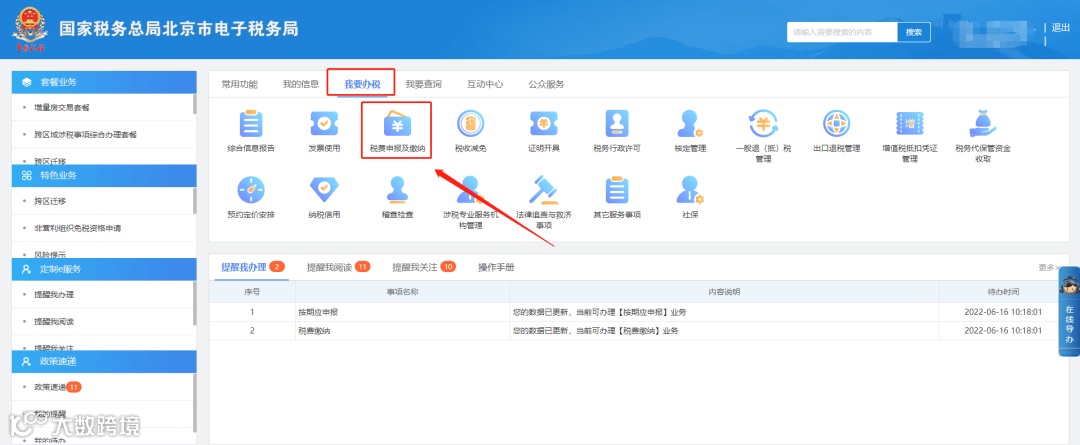The image size is (1080, 445).
Task: Switch to the 常用功能 tab
Action: click(239, 84)
